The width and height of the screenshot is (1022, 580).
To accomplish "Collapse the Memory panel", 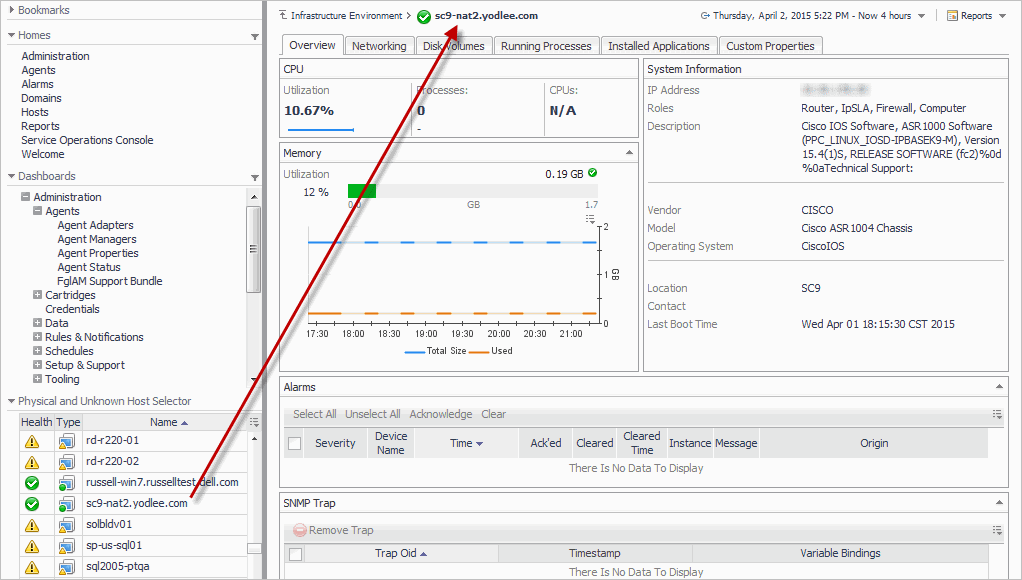I will [629, 152].
